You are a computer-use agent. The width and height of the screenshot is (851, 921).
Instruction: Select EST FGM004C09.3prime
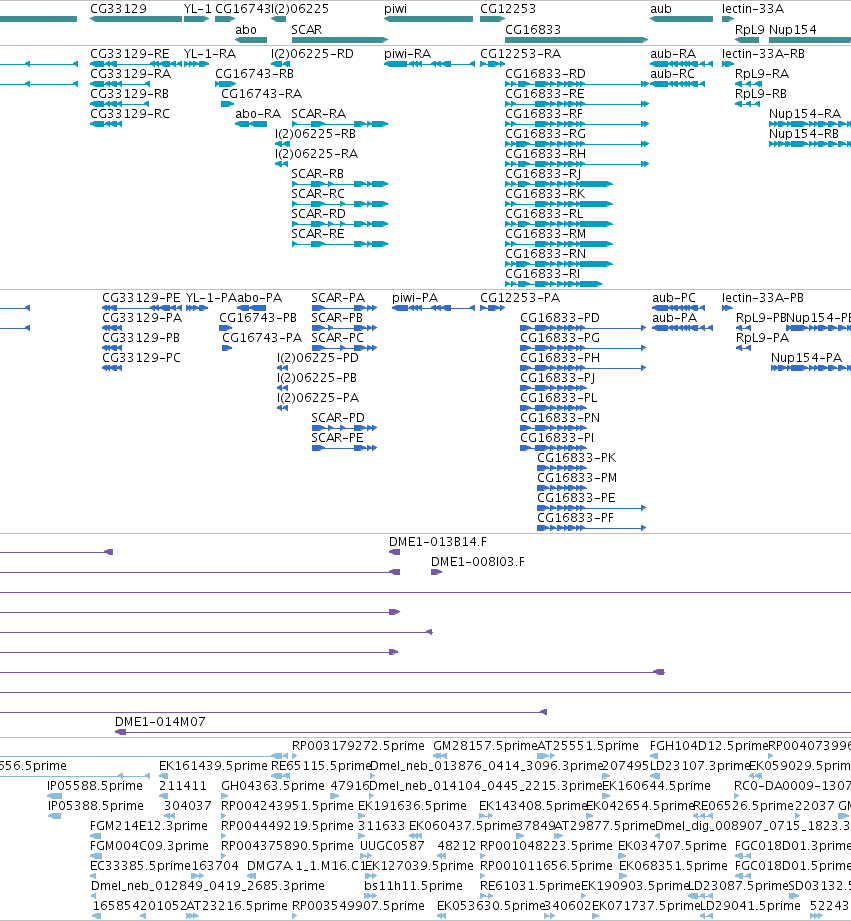[149, 845]
